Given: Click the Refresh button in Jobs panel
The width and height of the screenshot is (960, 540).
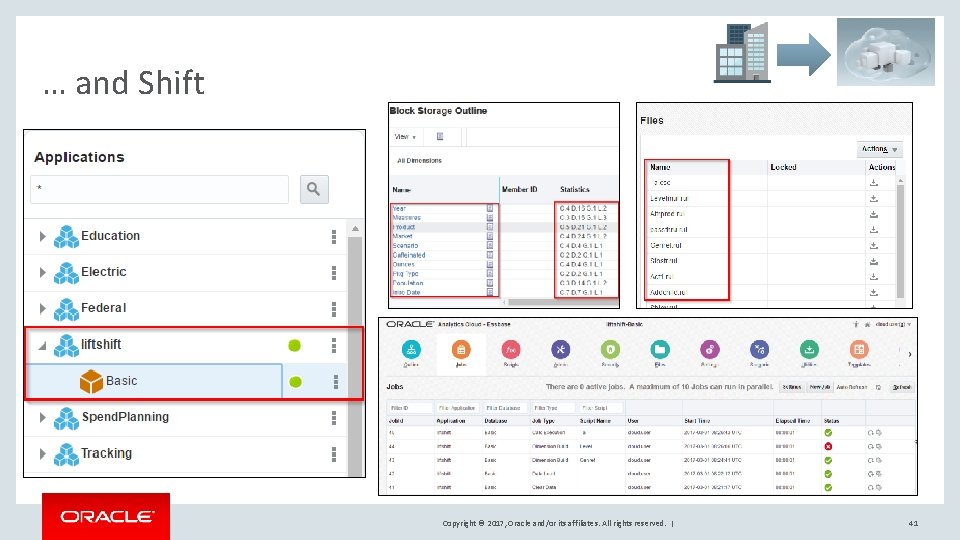Looking at the screenshot, I should (x=901, y=388).
